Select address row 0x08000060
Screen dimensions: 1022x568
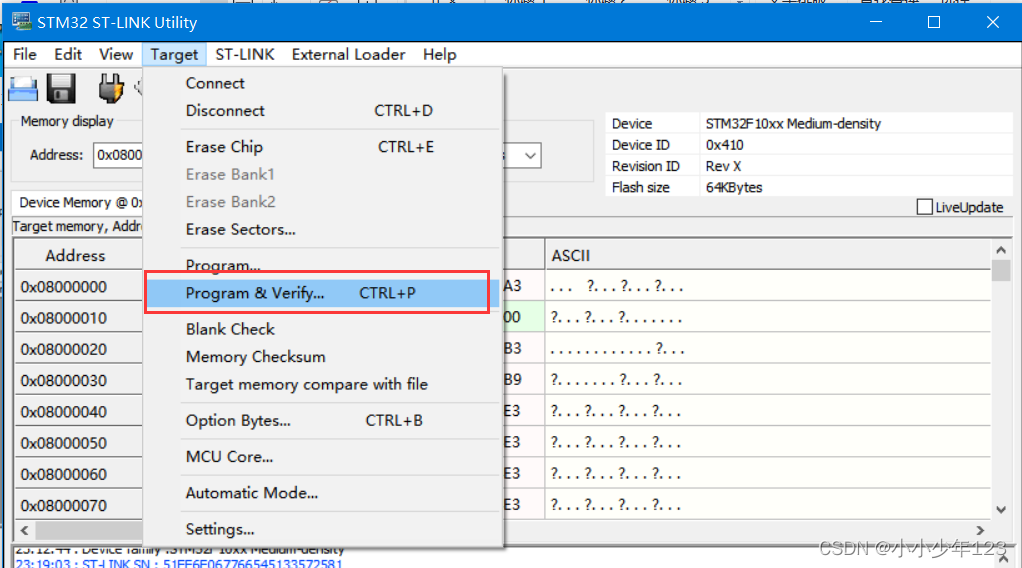(x=63, y=475)
